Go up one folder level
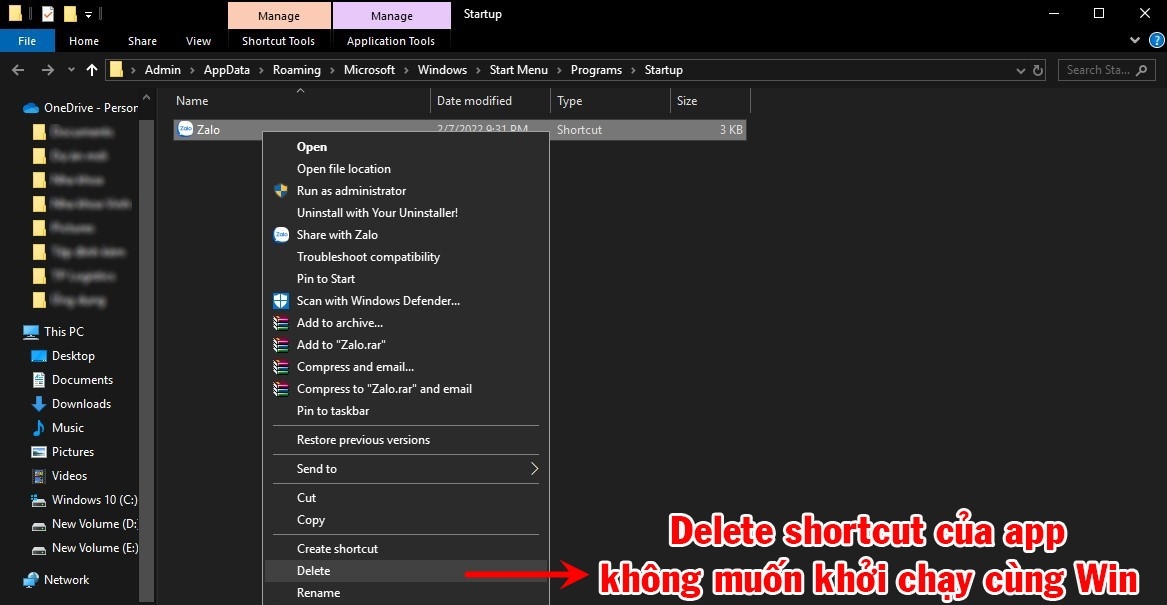Screen dimensions: 1167x605 [x=92, y=70]
